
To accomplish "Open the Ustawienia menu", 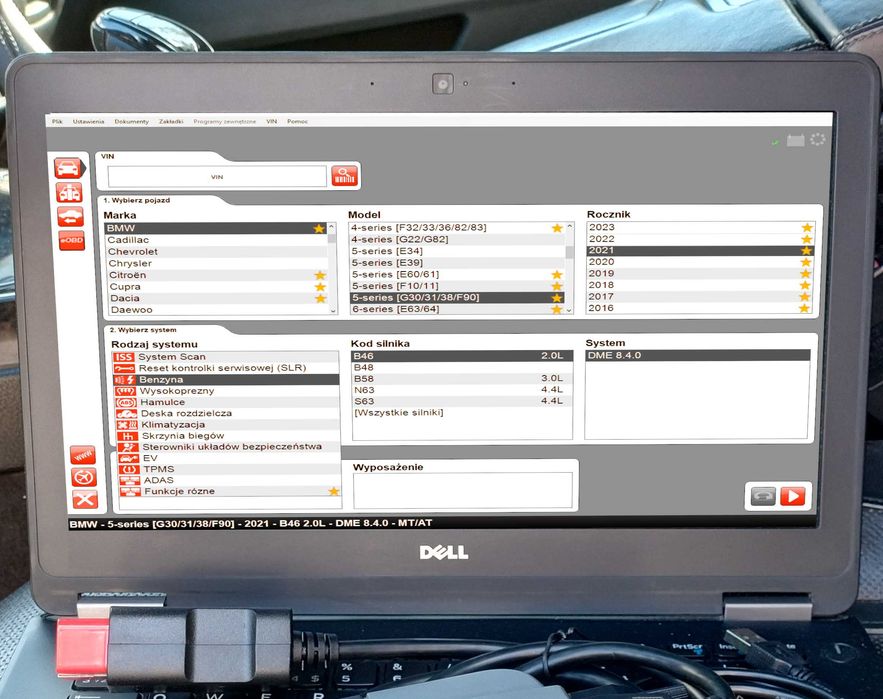I will tap(88, 121).
